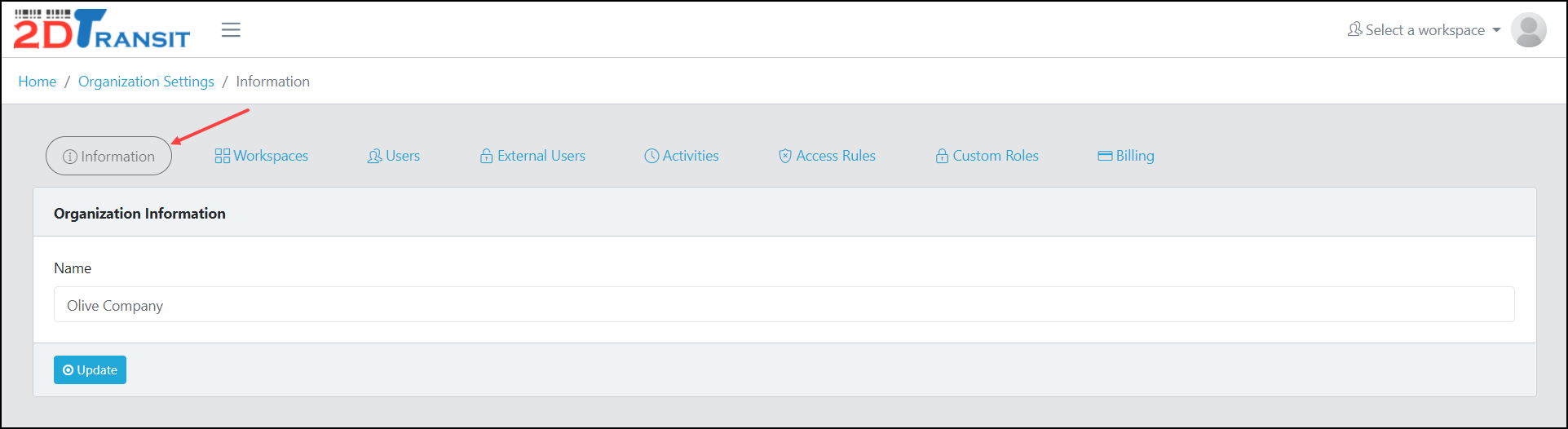Click the Workspaces grid icon
This screenshot has width=1568, height=429.
point(222,156)
